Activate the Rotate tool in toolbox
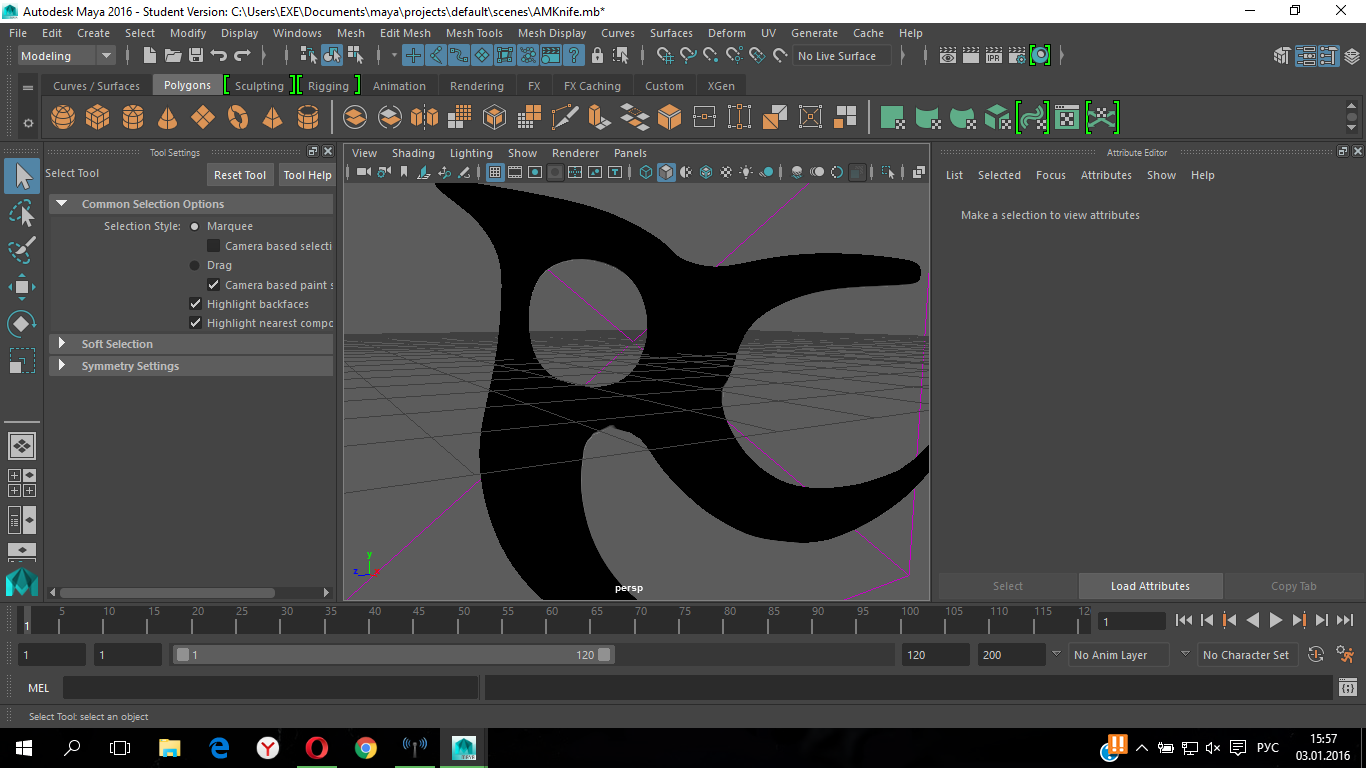Screen dimensions: 1366x768 point(22,324)
